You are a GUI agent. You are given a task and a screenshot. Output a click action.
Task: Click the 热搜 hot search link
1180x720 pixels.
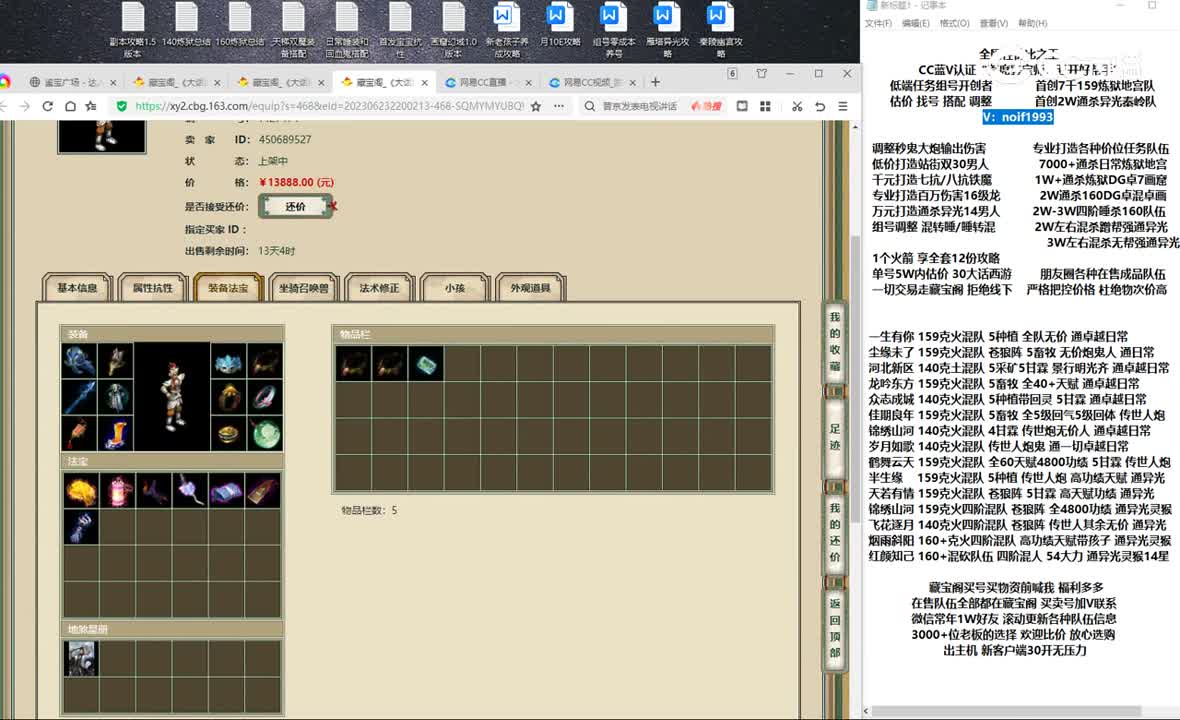[x=707, y=106]
